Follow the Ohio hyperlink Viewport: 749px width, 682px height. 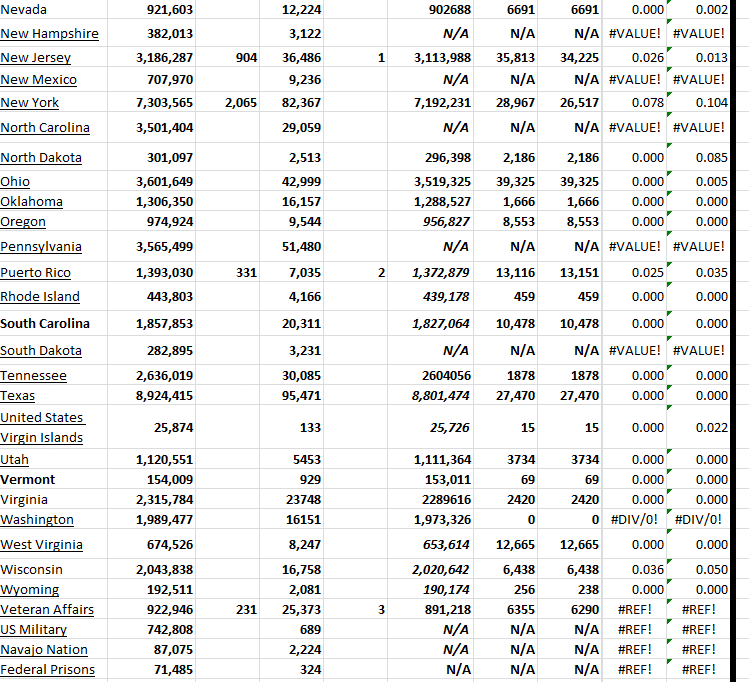click(x=15, y=181)
